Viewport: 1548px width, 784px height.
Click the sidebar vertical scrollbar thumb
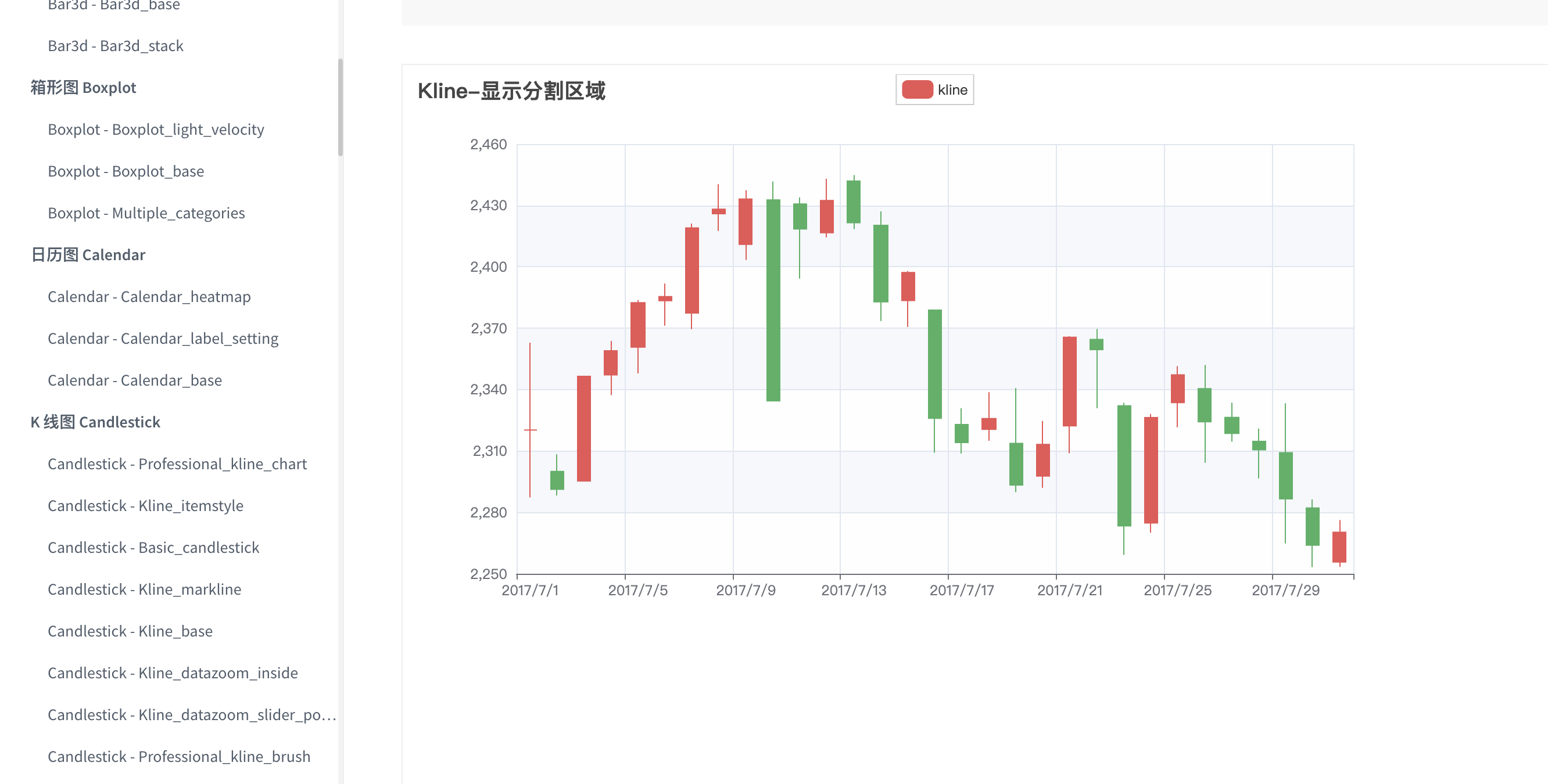(340, 107)
